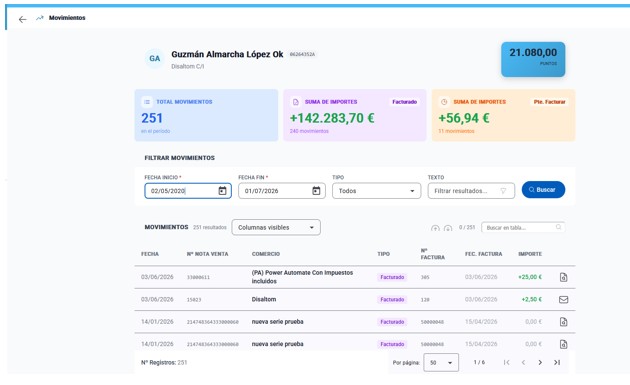Viewport: 630px width, 385px height.
Task: Go back using the left arrow icon
Action: click(x=22, y=19)
